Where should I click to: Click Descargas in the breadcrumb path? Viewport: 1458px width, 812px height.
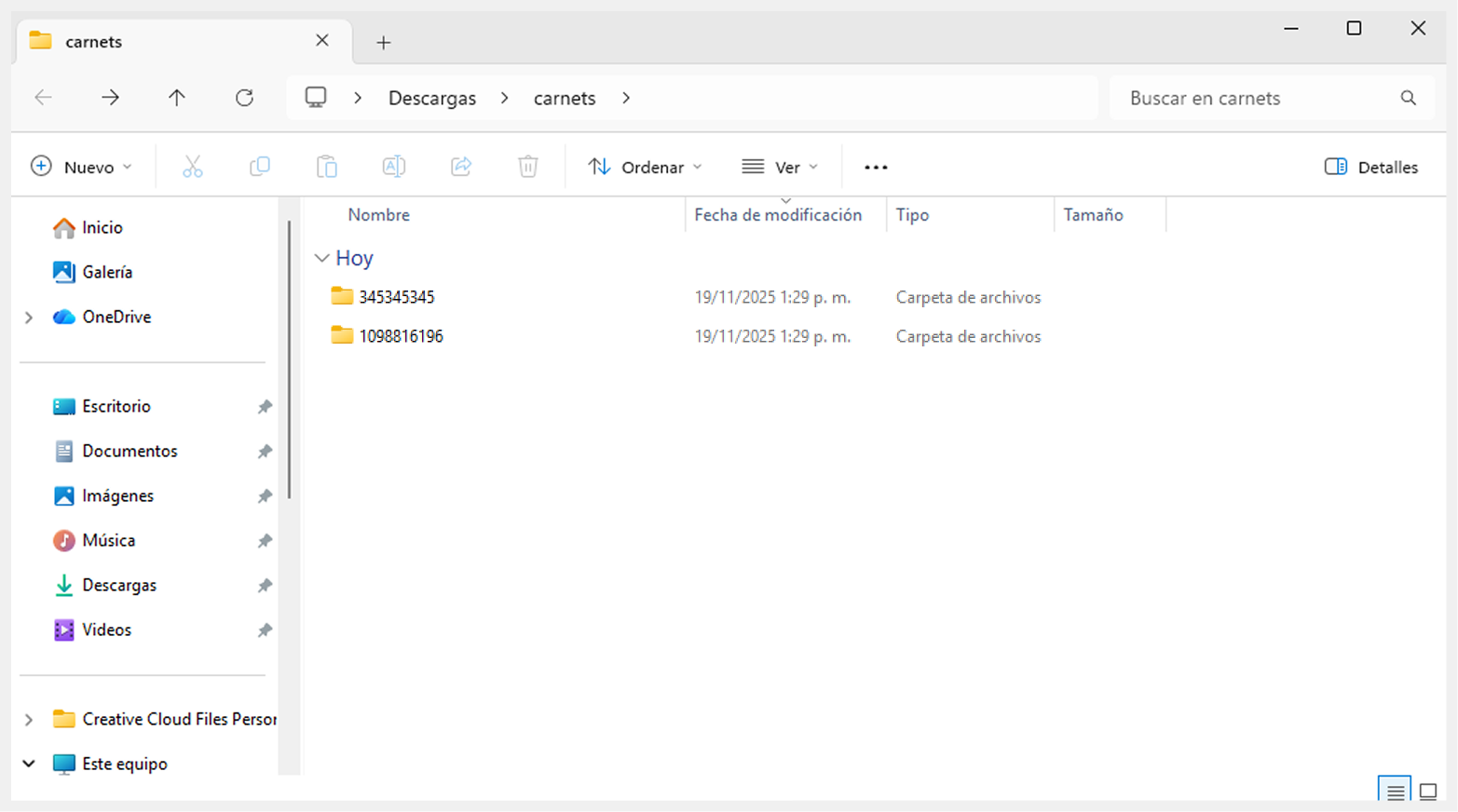click(x=431, y=98)
